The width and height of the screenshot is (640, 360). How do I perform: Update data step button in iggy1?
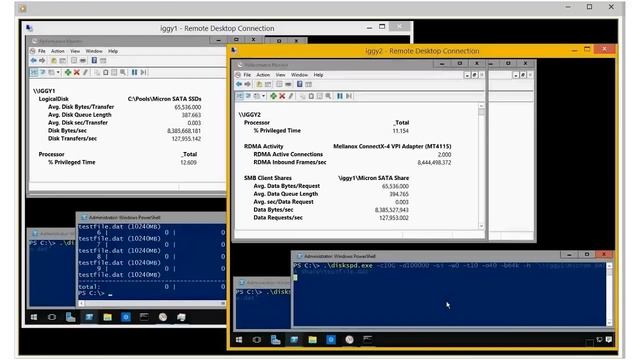click(143, 72)
